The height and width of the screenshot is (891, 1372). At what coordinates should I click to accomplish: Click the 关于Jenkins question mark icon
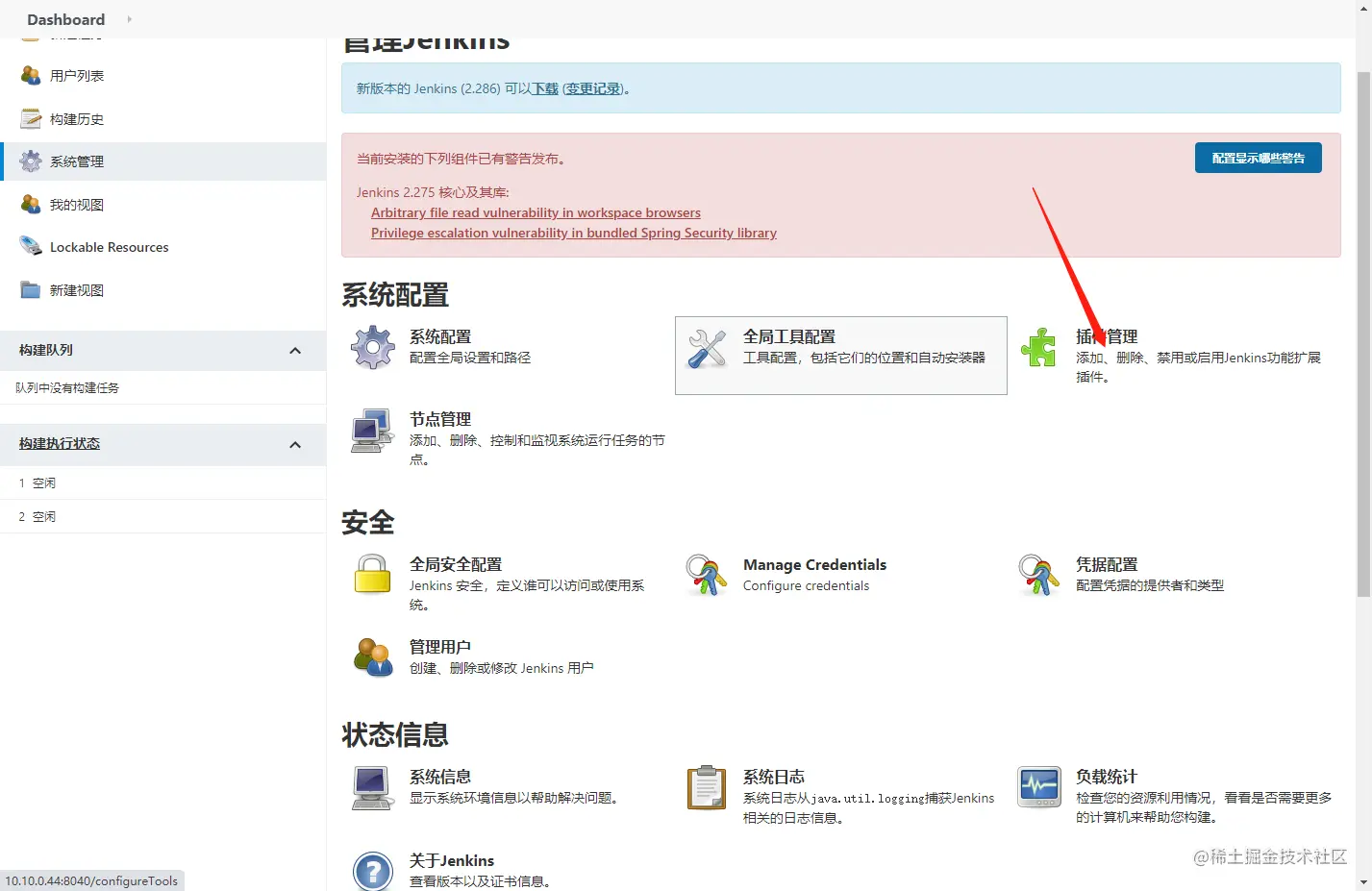[373, 870]
